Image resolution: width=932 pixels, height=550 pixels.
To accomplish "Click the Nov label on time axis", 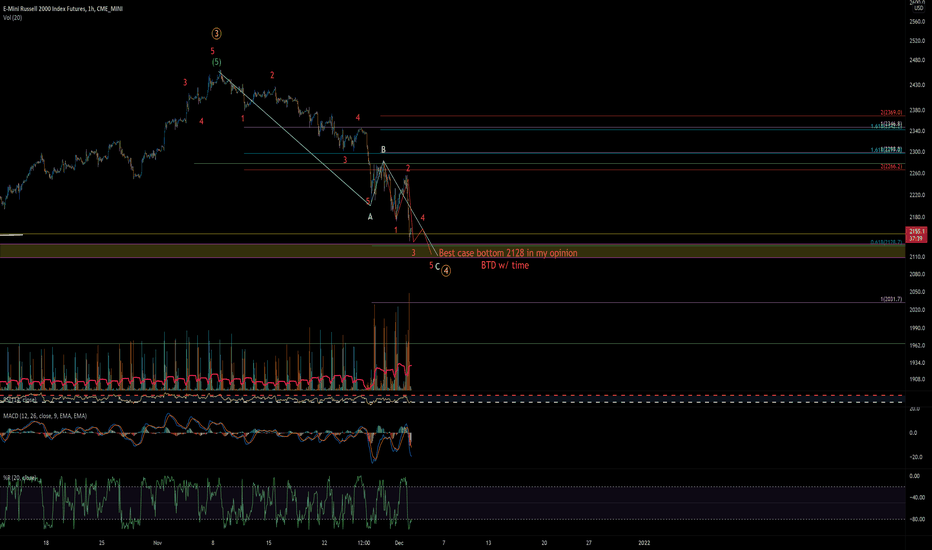I will pos(158,543).
